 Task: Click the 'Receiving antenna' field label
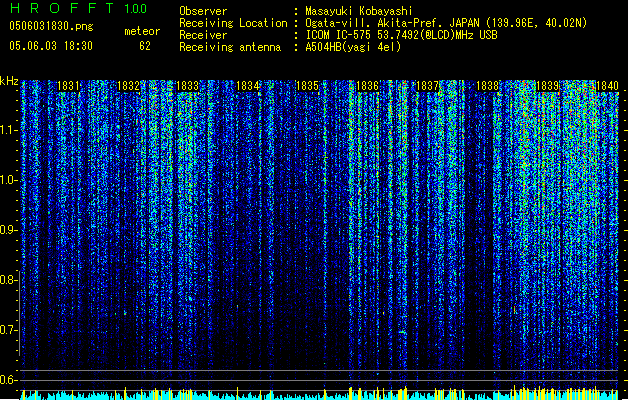[x=230, y=47]
